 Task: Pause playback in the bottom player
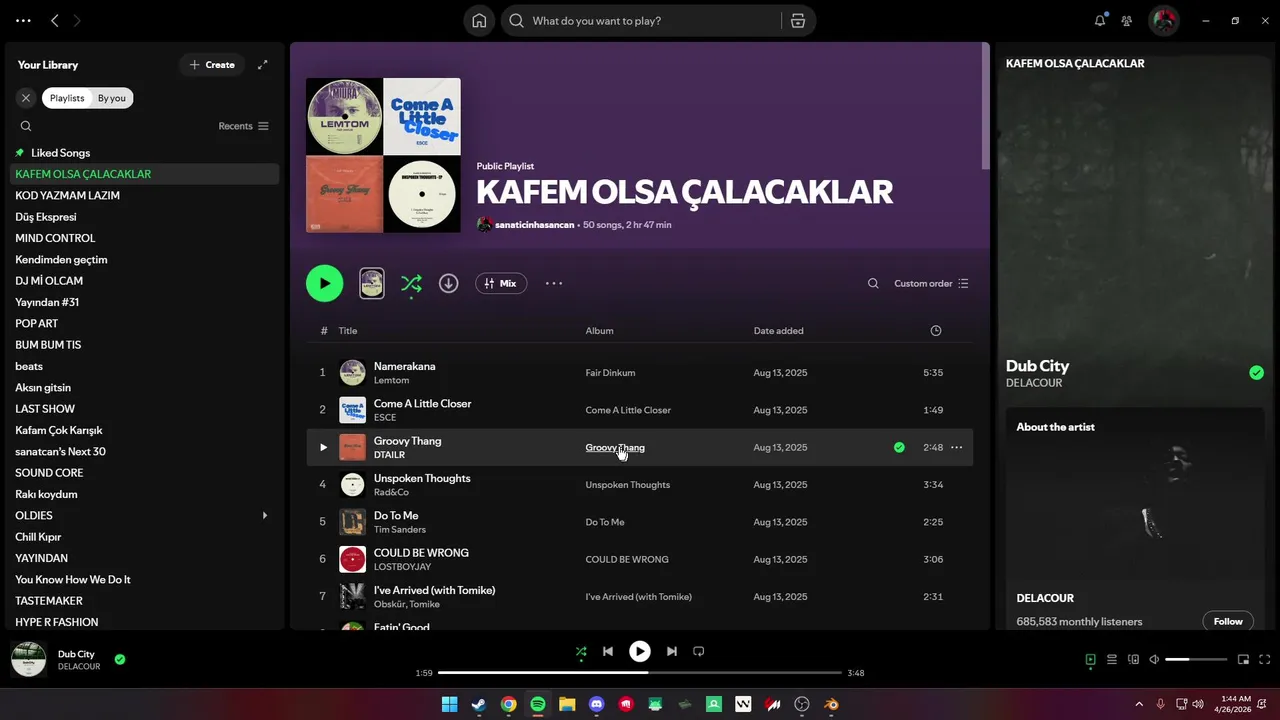pyautogui.click(x=640, y=651)
